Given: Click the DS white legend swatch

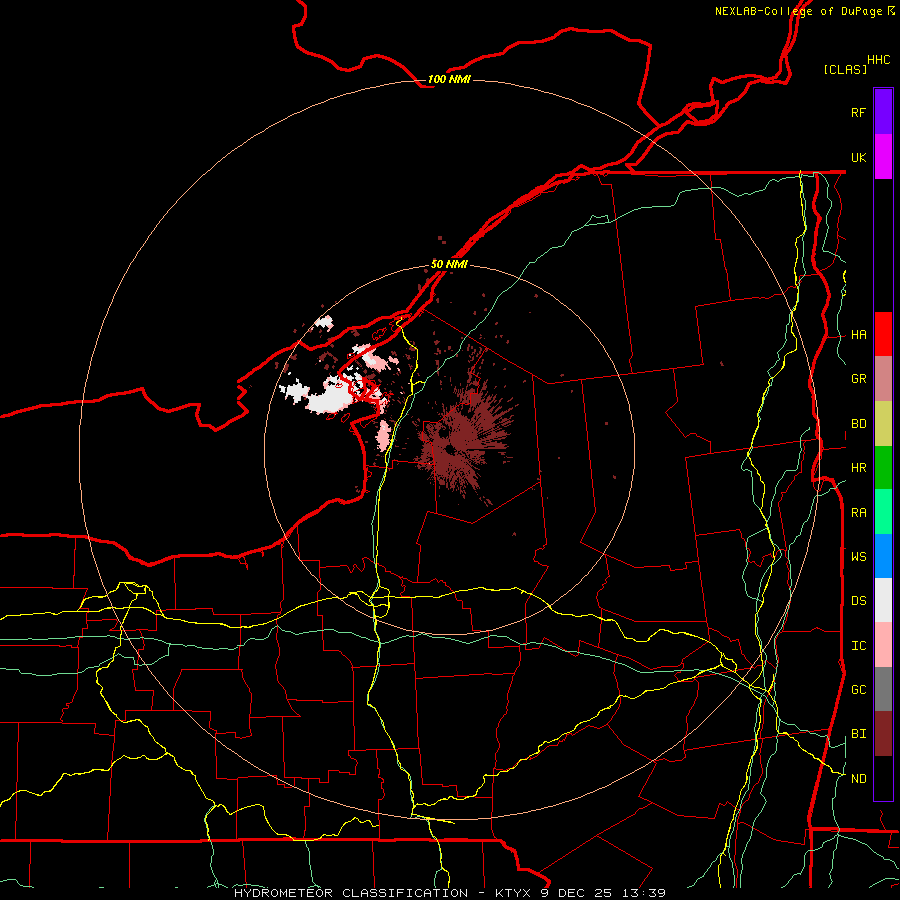Looking at the screenshot, I should (883, 600).
